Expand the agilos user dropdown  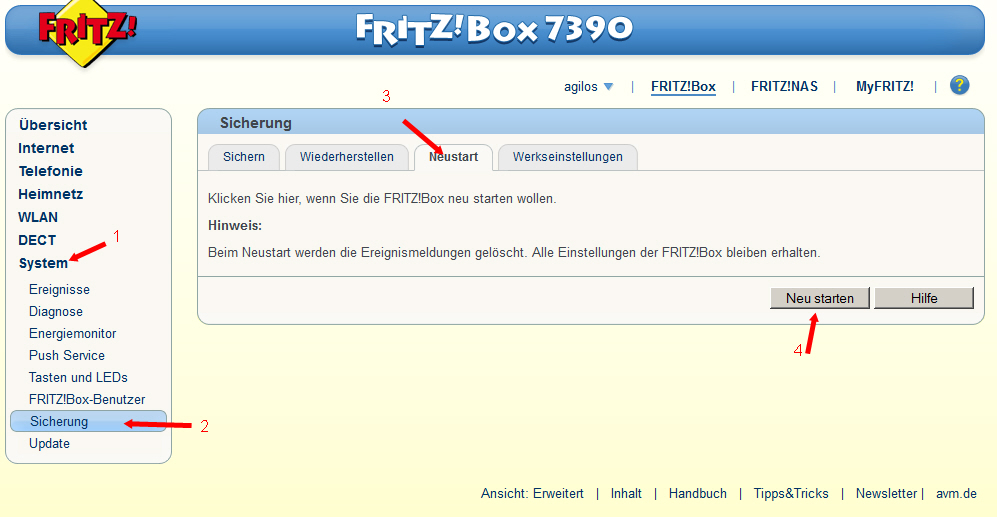[588, 86]
